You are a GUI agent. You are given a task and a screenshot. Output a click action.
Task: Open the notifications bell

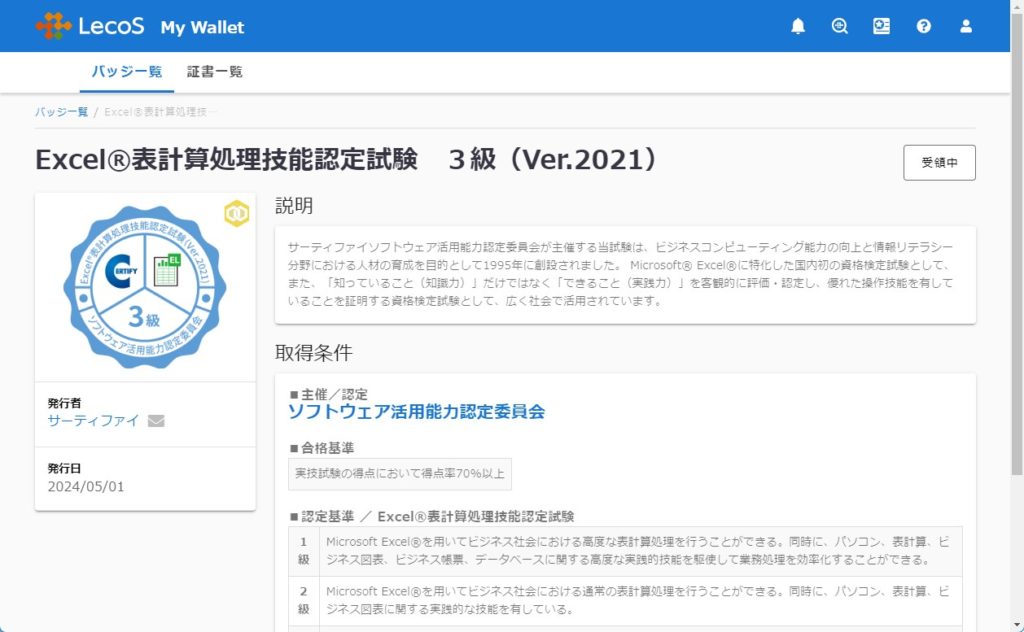pos(798,27)
